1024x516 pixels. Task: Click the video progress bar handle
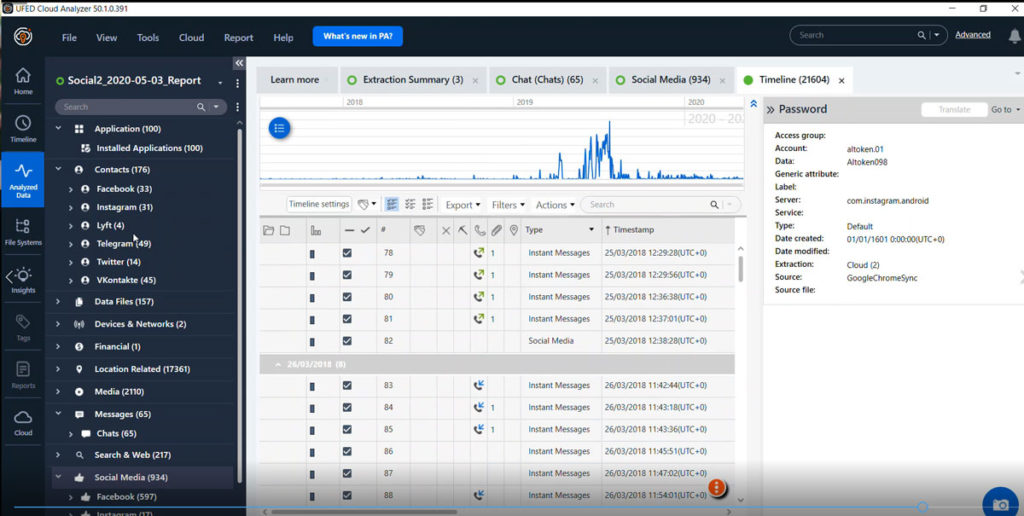(922, 507)
